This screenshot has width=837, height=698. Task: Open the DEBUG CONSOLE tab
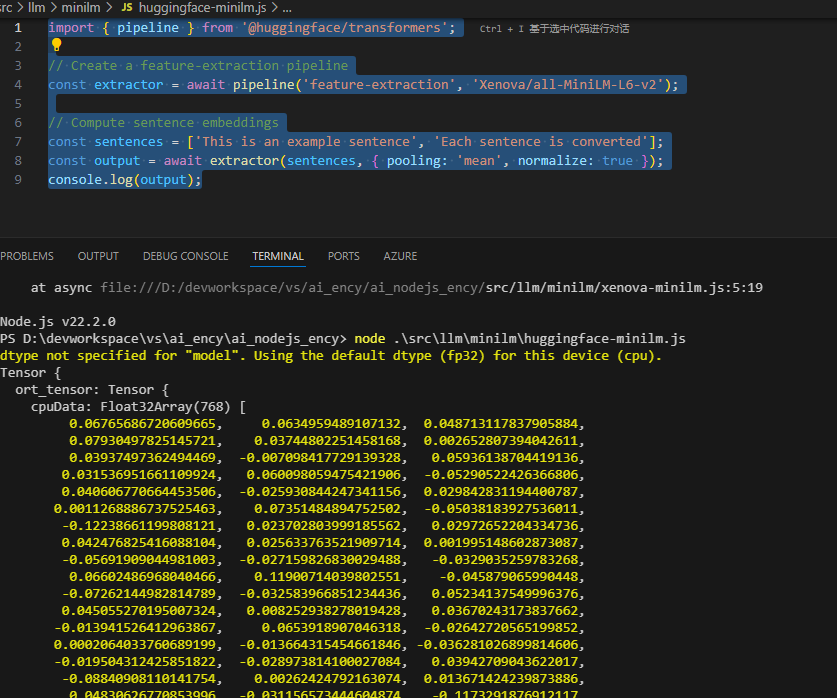(185, 256)
